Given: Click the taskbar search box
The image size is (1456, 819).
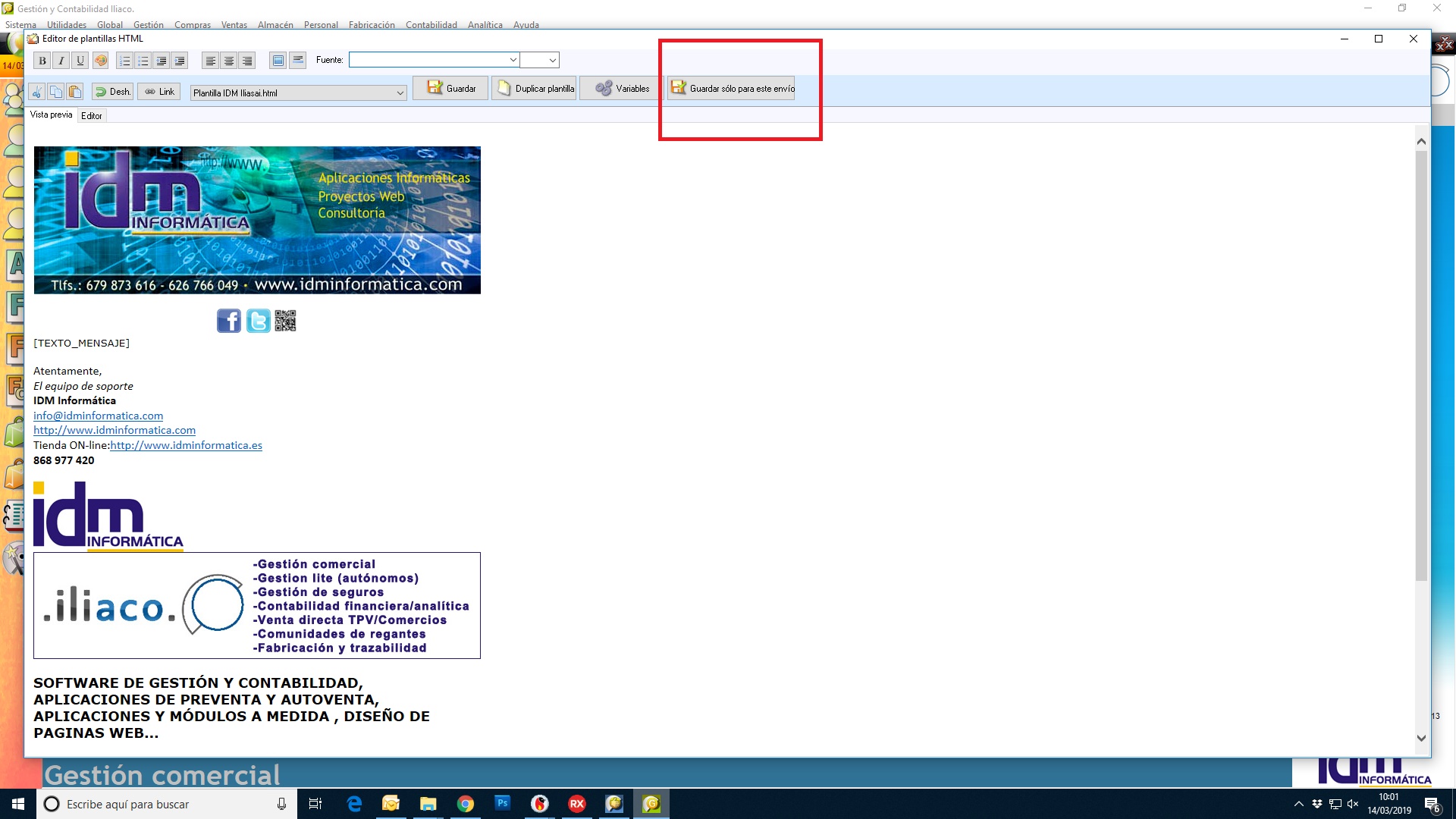Looking at the screenshot, I should [167, 804].
